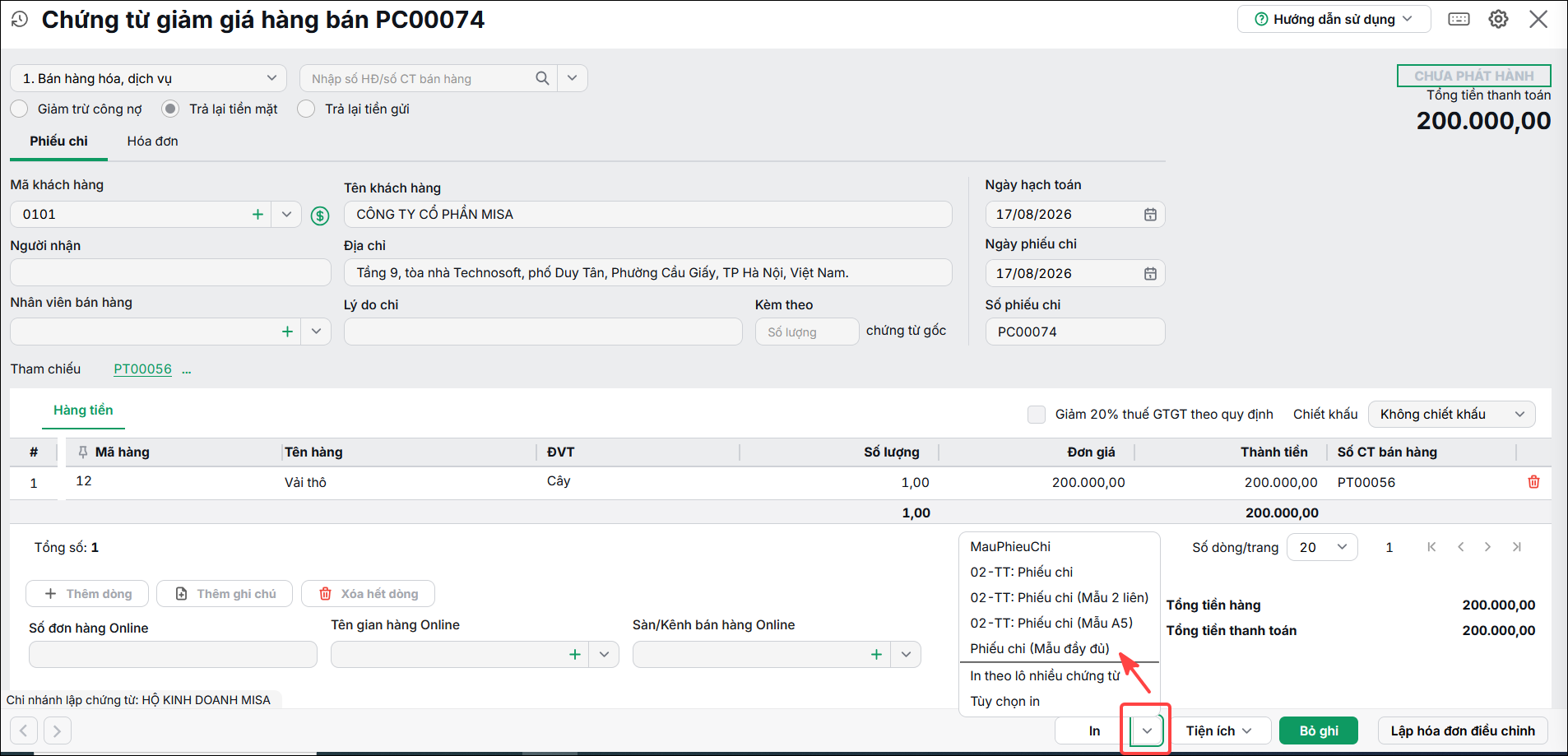Expand the invoice number search dropdown arrow
The width and height of the screenshot is (1568, 756).
(x=573, y=78)
